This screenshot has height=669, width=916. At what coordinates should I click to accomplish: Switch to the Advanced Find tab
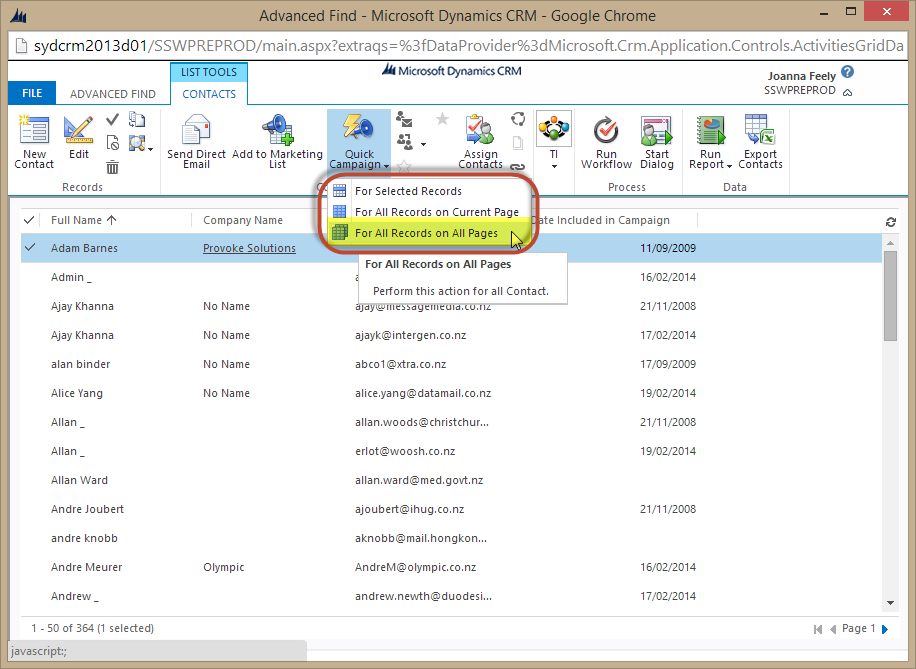112,94
